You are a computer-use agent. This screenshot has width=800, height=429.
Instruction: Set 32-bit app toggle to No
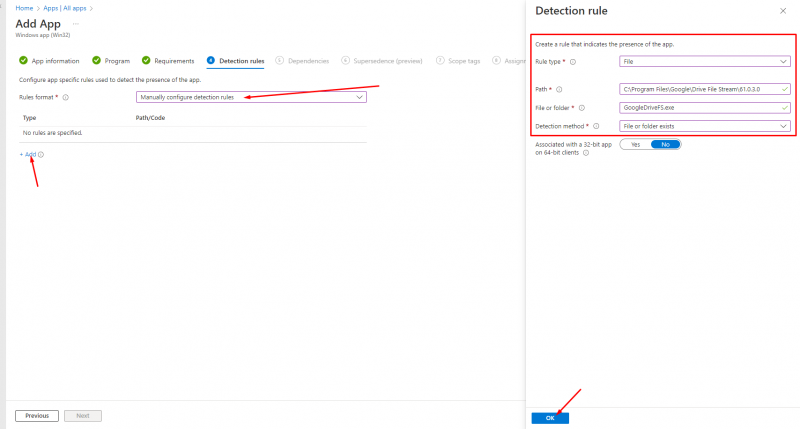point(665,144)
